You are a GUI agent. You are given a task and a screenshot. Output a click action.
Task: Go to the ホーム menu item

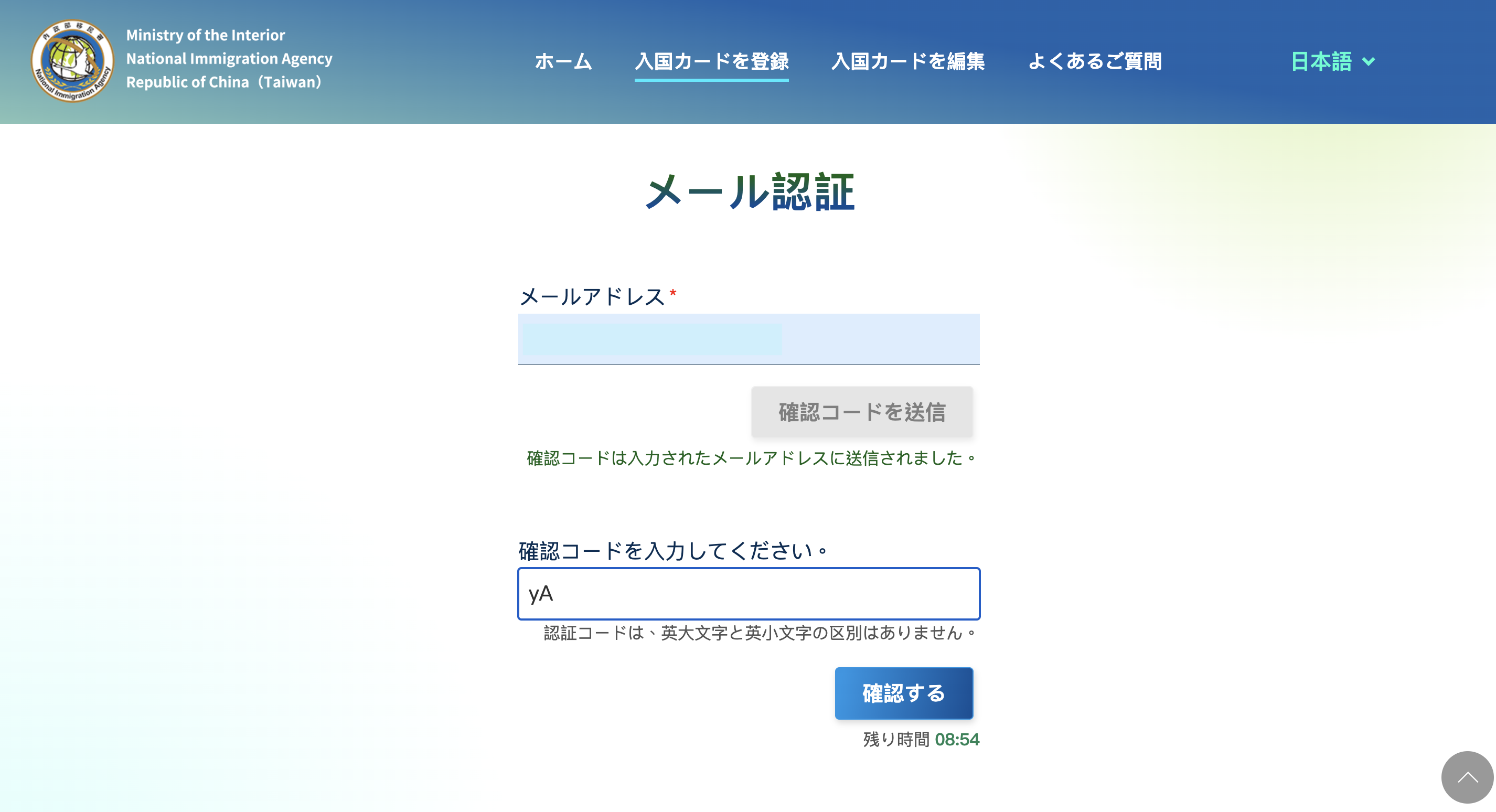(563, 61)
